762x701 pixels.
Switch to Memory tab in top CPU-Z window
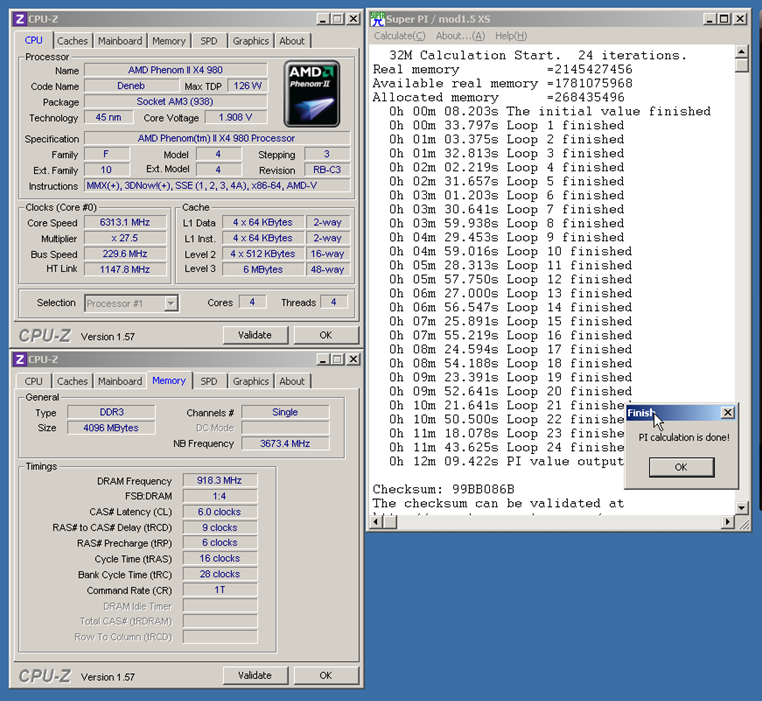169,41
